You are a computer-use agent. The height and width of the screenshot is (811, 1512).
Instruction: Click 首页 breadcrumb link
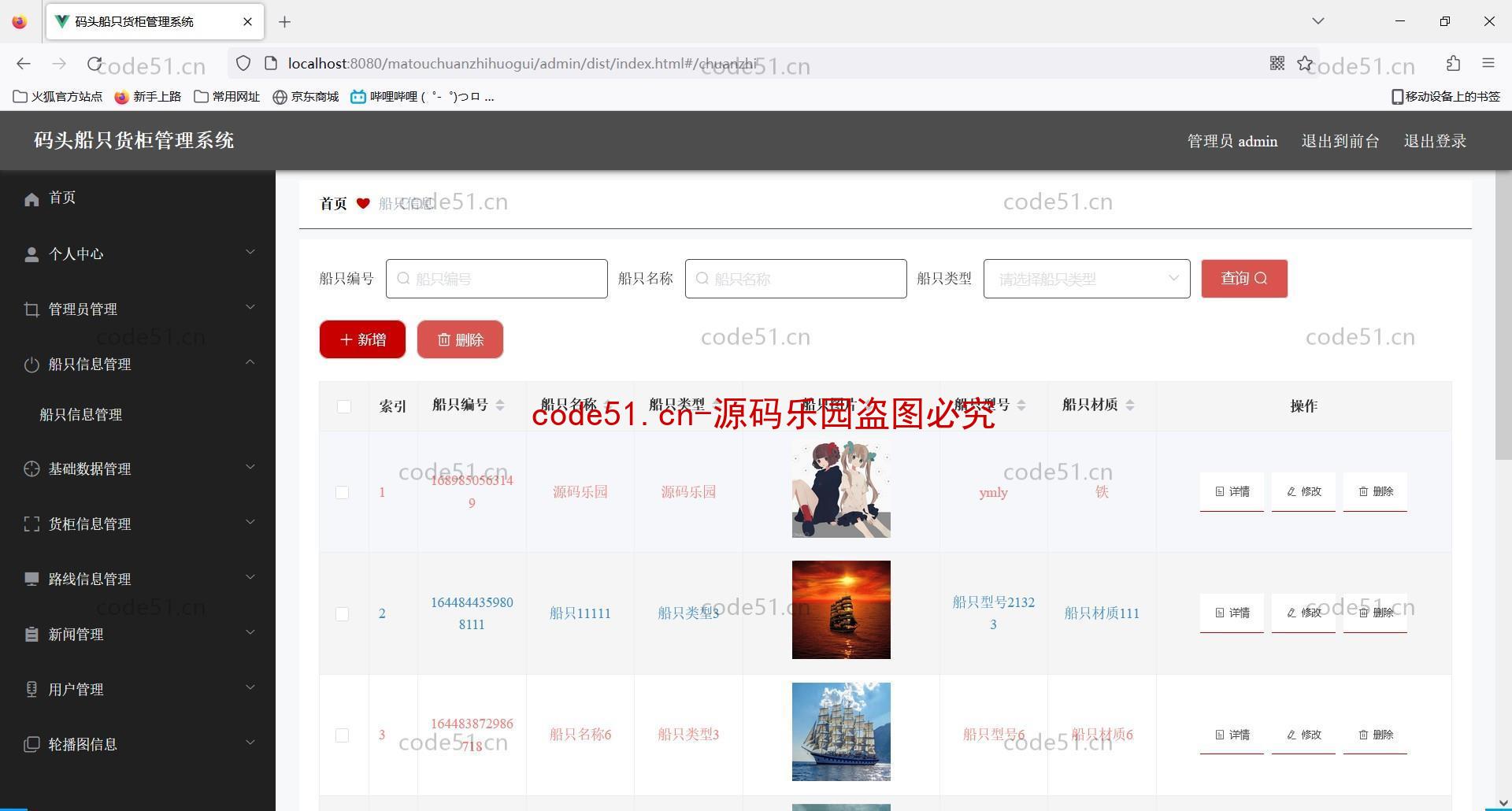click(x=333, y=203)
